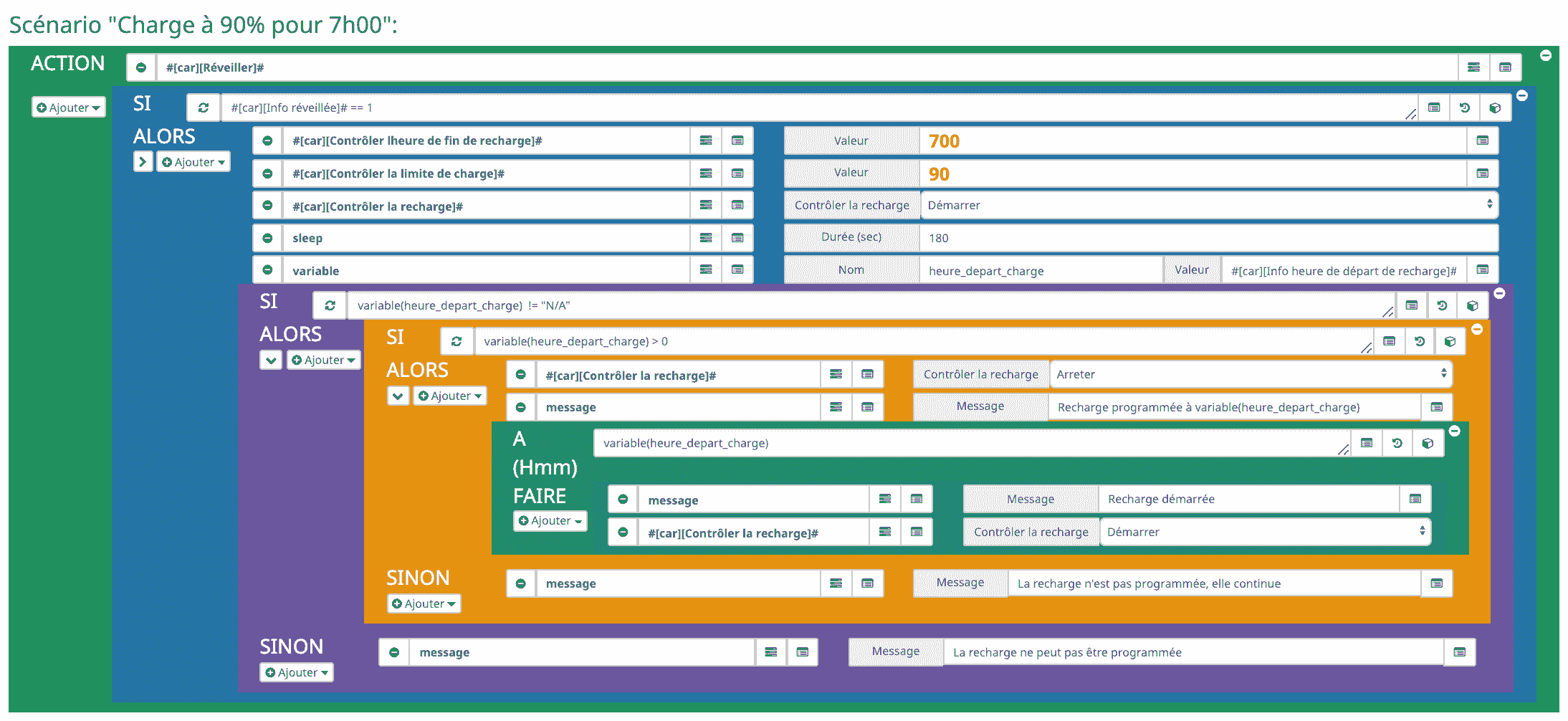Click the minus circle on the purple SI block
1568x721 pixels.
click(x=1499, y=293)
